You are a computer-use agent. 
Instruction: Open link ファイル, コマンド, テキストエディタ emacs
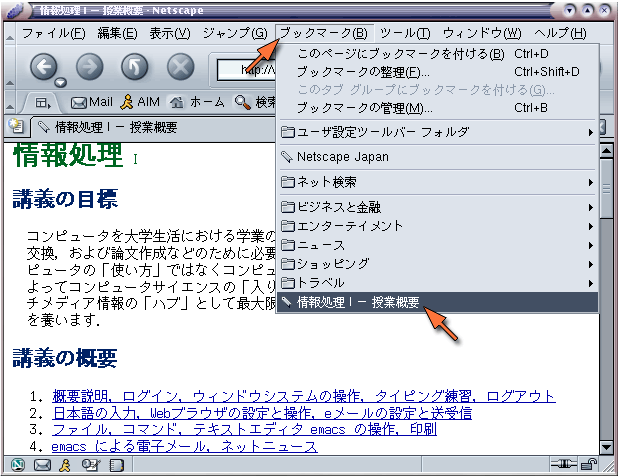pyautogui.click(x=244, y=429)
